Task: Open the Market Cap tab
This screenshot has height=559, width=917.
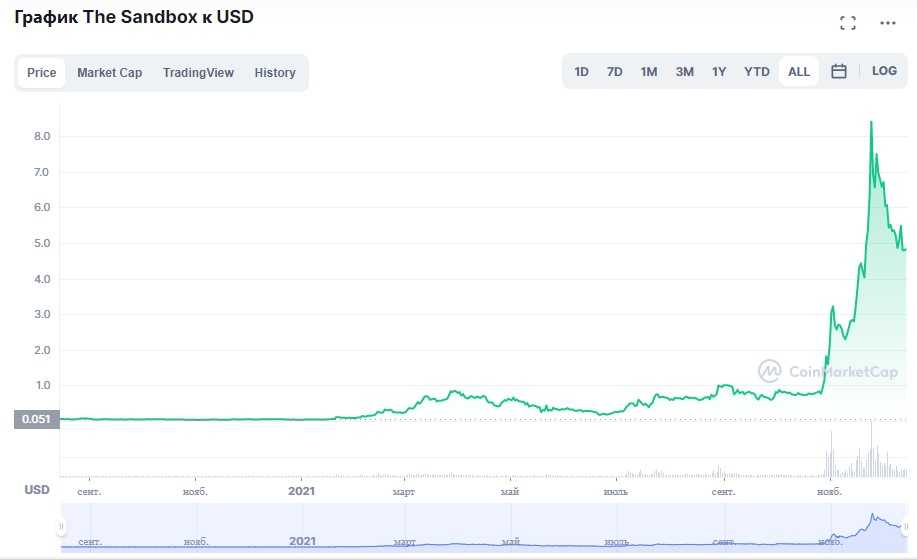Action: [x=110, y=73]
